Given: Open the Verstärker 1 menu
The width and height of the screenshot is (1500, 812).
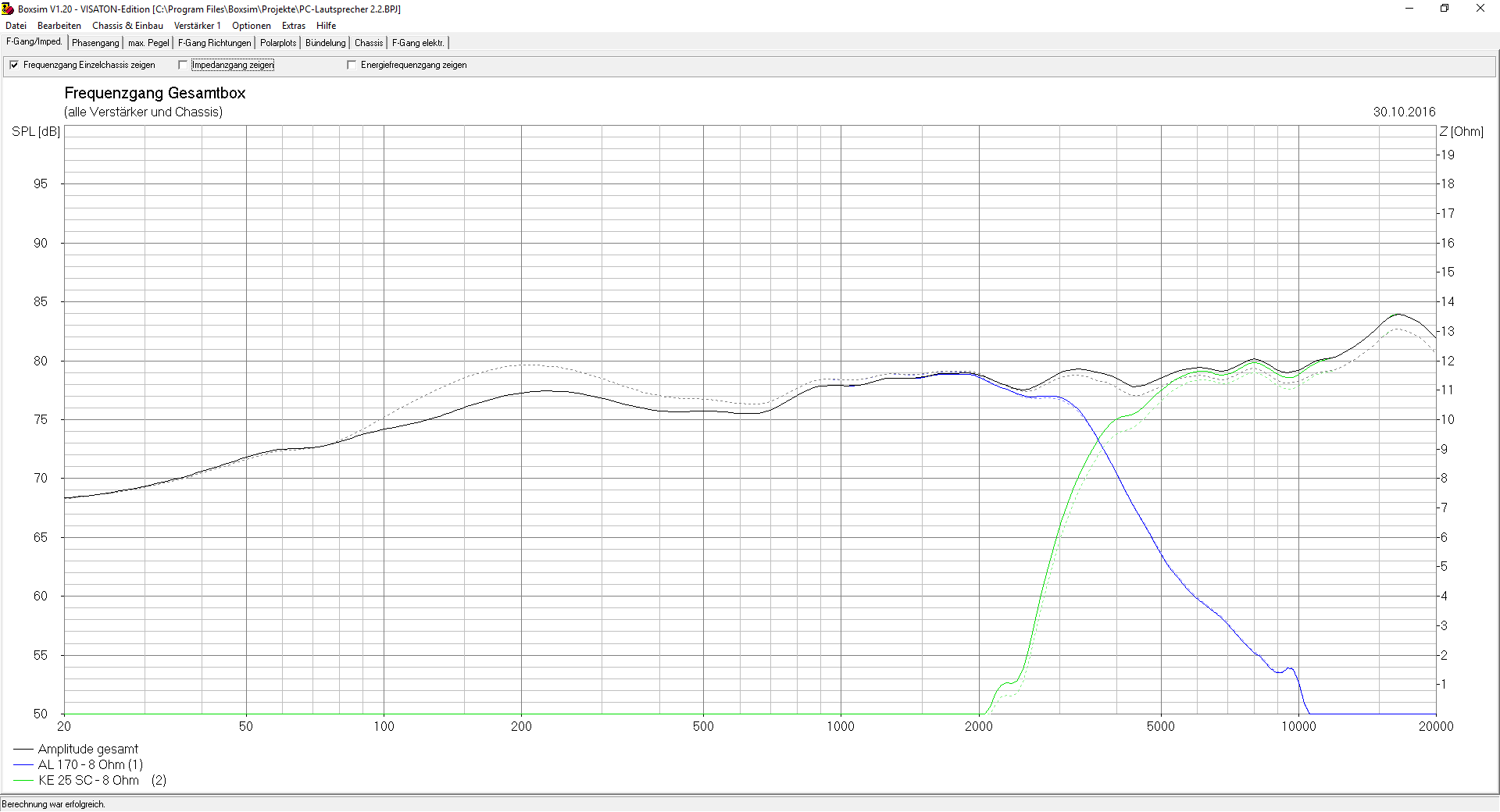Looking at the screenshot, I should pyautogui.click(x=197, y=26).
